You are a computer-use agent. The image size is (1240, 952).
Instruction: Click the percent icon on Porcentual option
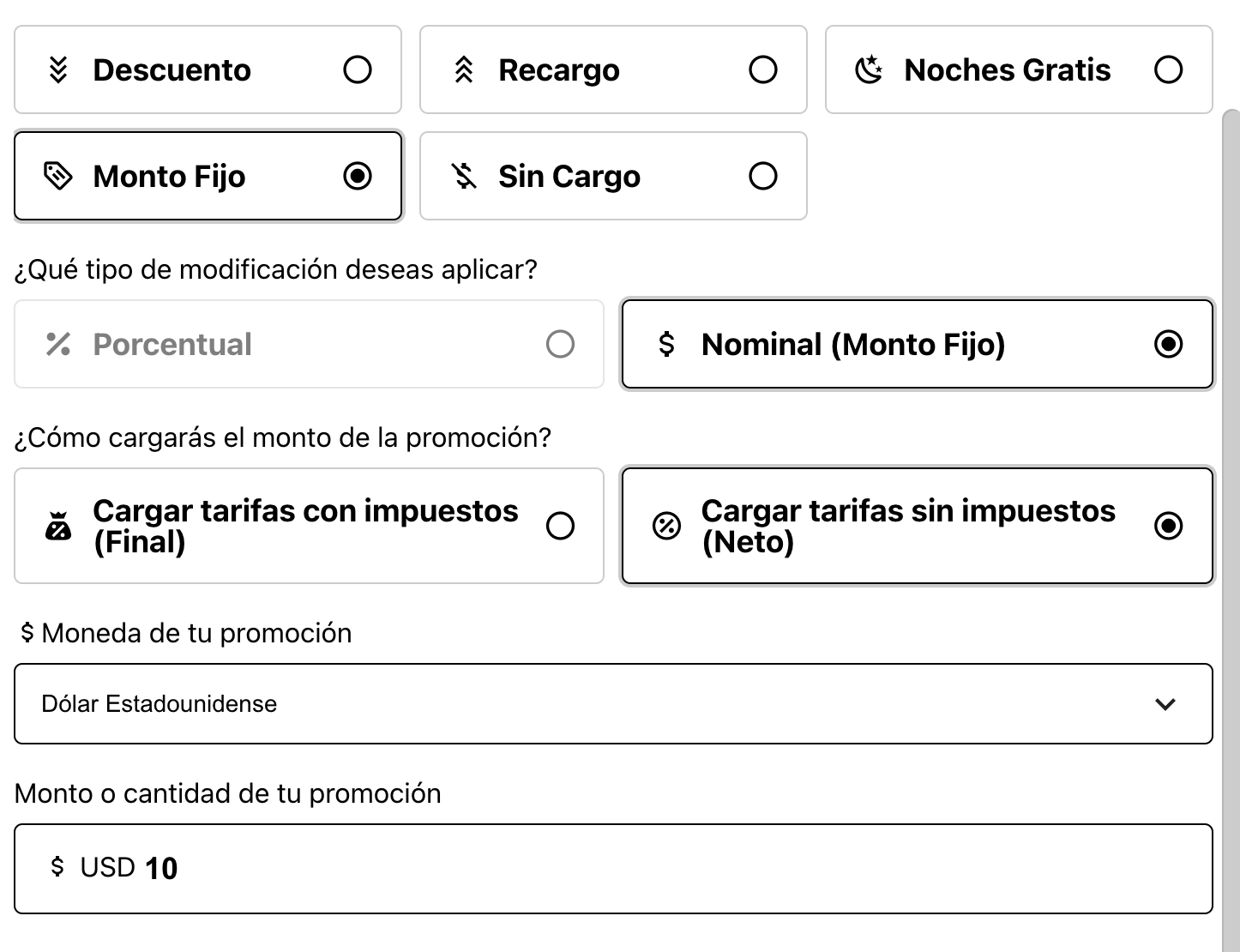pos(57,344)
